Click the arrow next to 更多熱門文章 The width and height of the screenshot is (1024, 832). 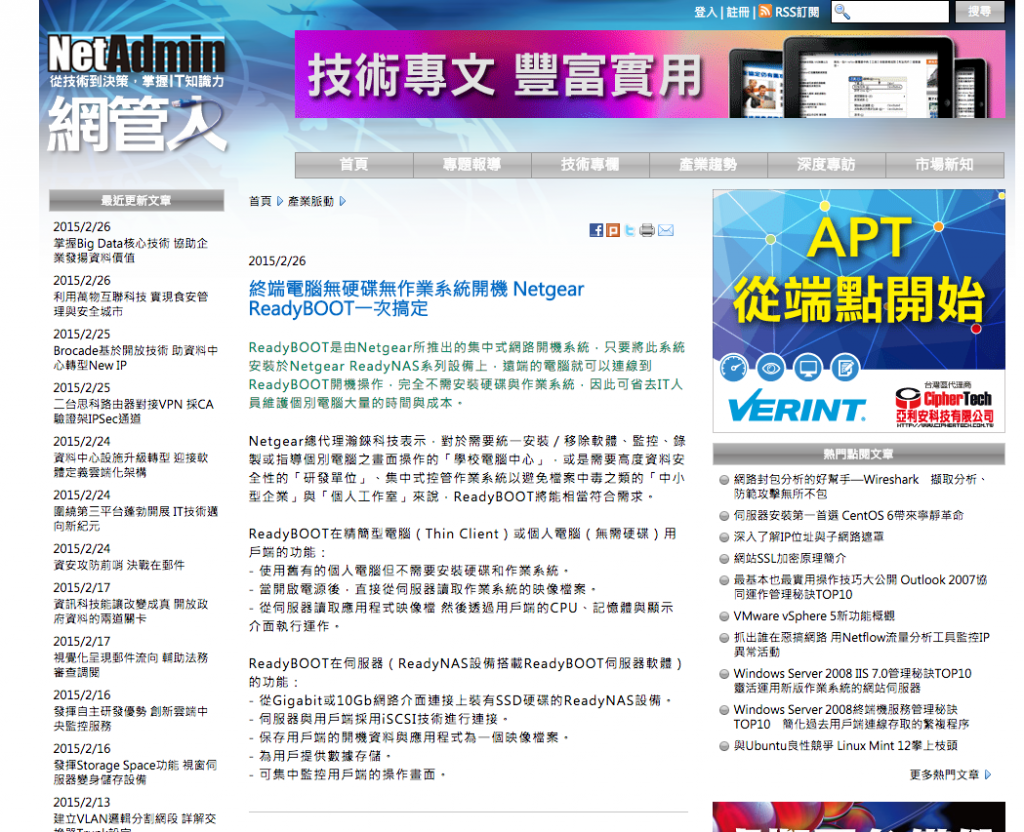(988, 775)
